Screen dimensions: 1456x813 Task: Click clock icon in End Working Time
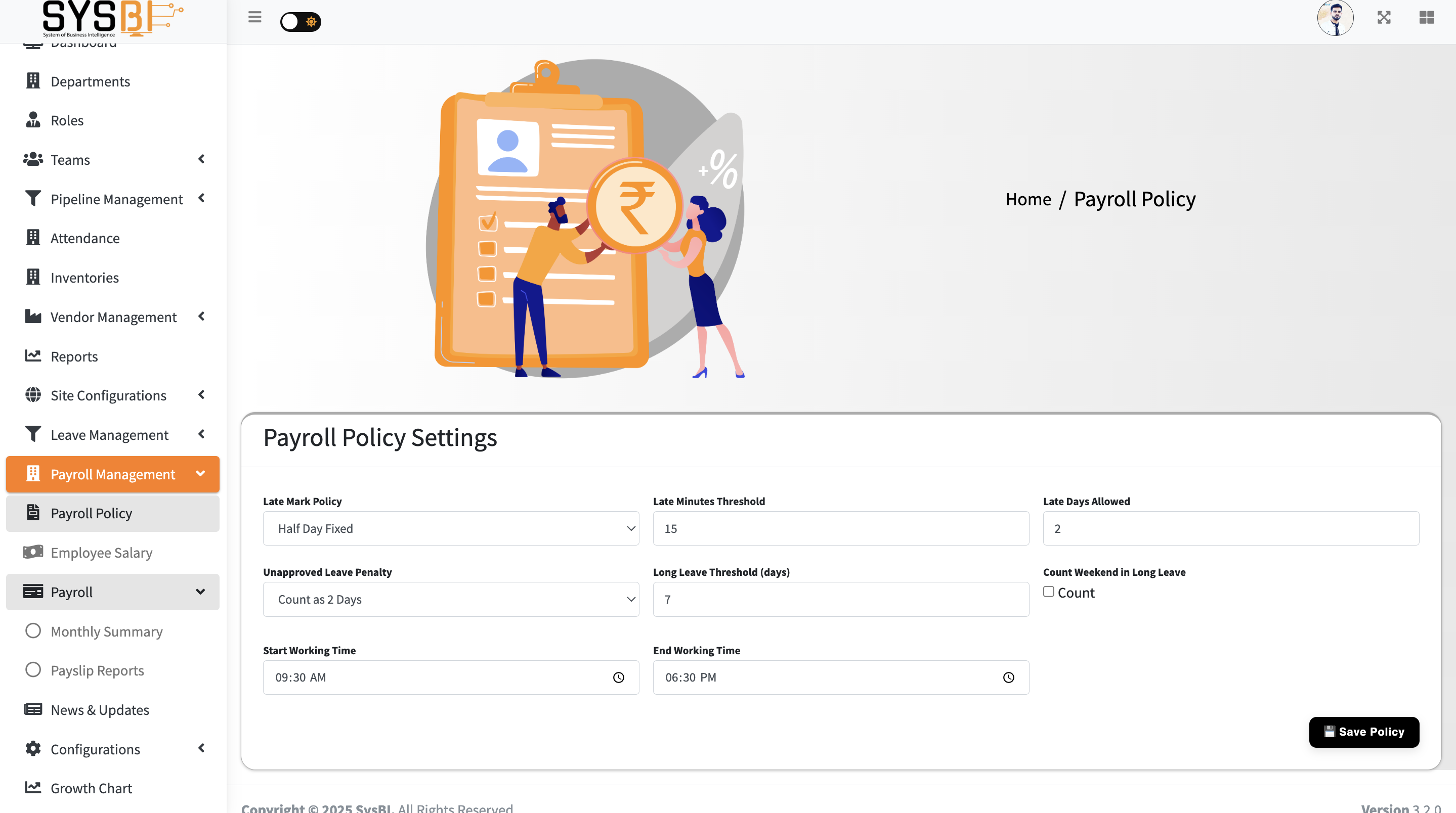pyautogui.click(x=1008, y=677)
